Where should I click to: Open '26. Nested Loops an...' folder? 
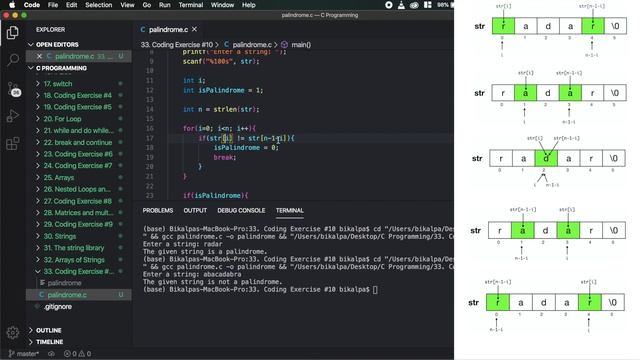click(x=77, y=189)
